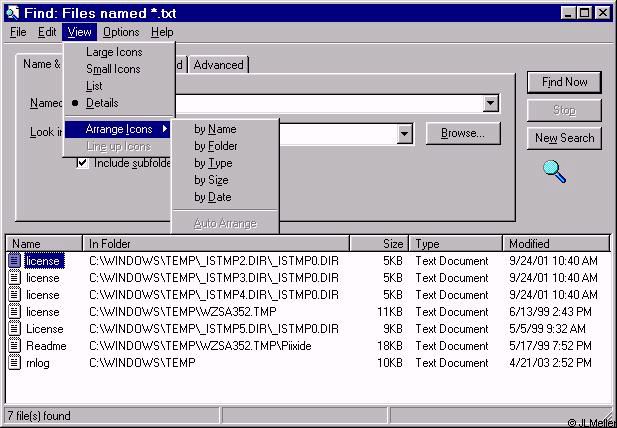Expand the Named combo box dropdown
Viewport: 617px width, 428px height.
click(x=490, y=103)
